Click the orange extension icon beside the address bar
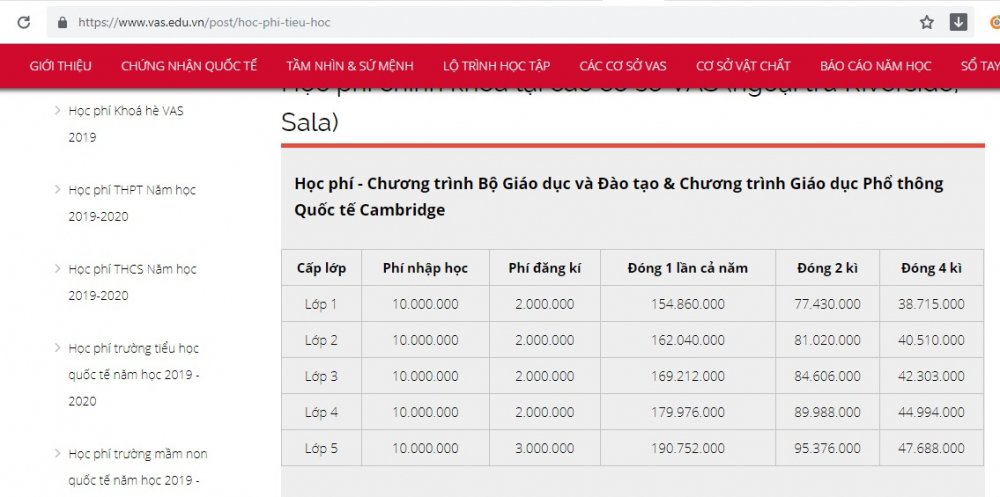The image size is (1000, 497). 994,22
